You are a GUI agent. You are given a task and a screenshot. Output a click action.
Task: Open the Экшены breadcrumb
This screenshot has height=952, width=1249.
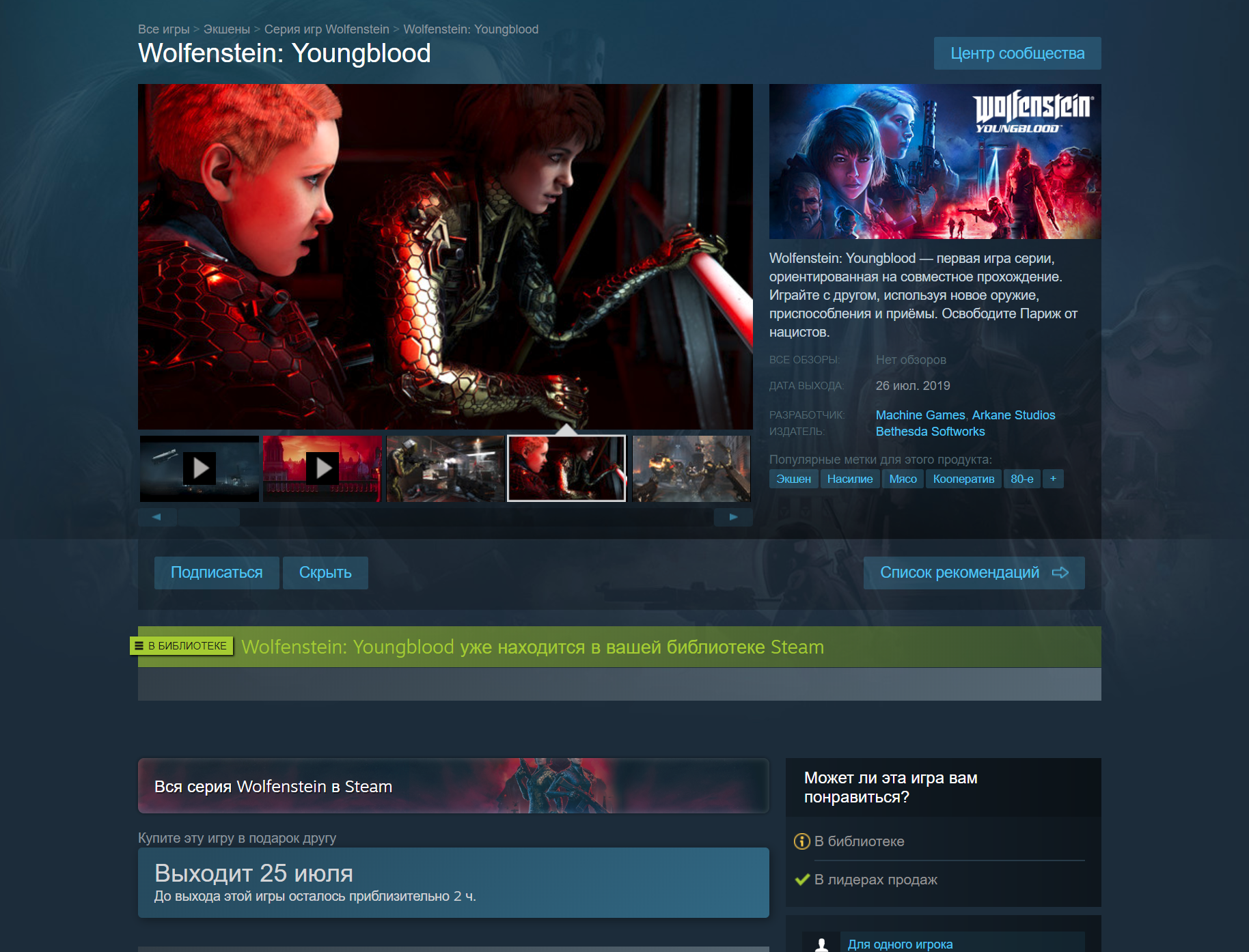tap(227, 29)
